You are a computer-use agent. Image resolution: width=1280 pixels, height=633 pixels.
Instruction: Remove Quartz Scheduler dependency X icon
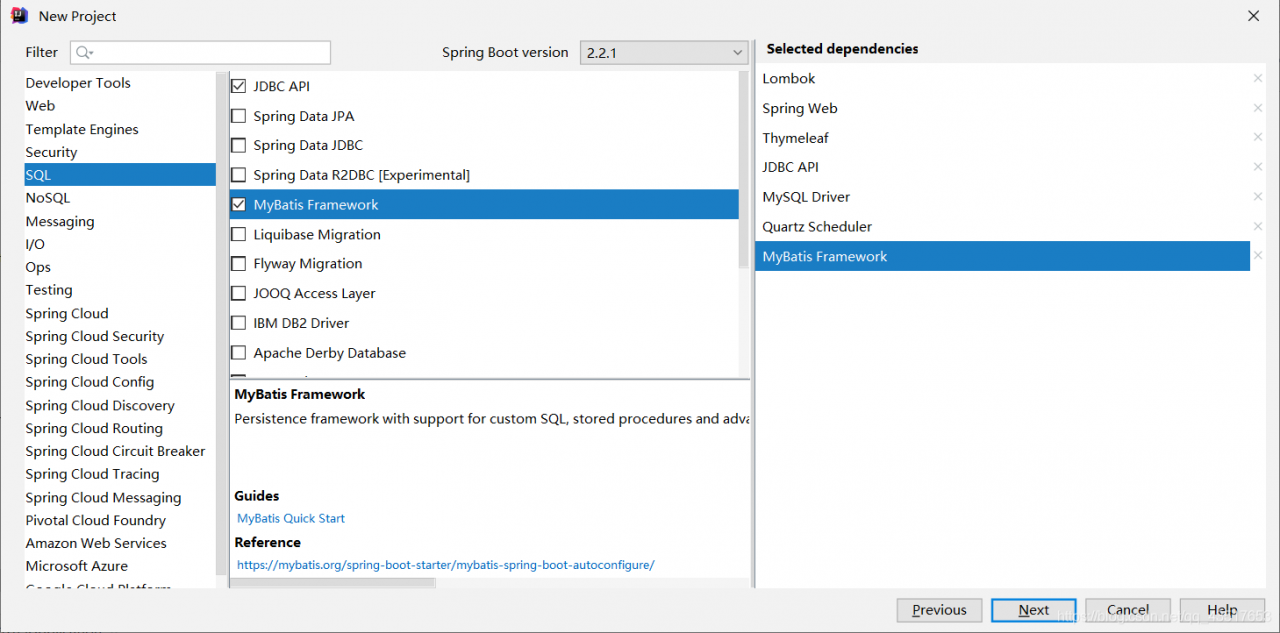tap(1258, 227)
